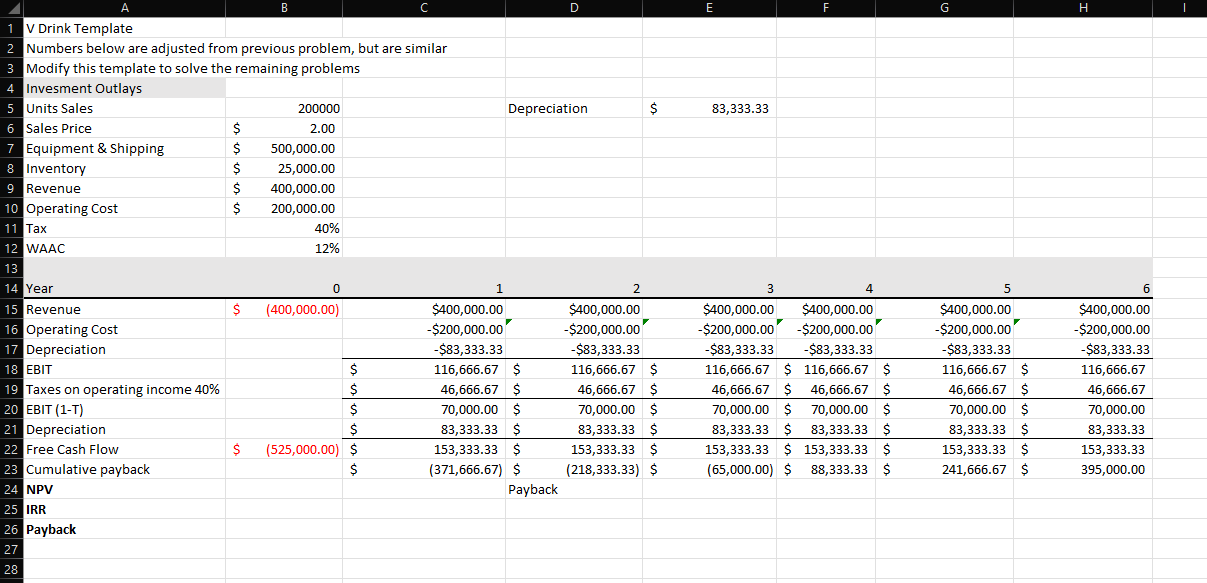Click comment indicator on year 2 Operating Cost

644,322
